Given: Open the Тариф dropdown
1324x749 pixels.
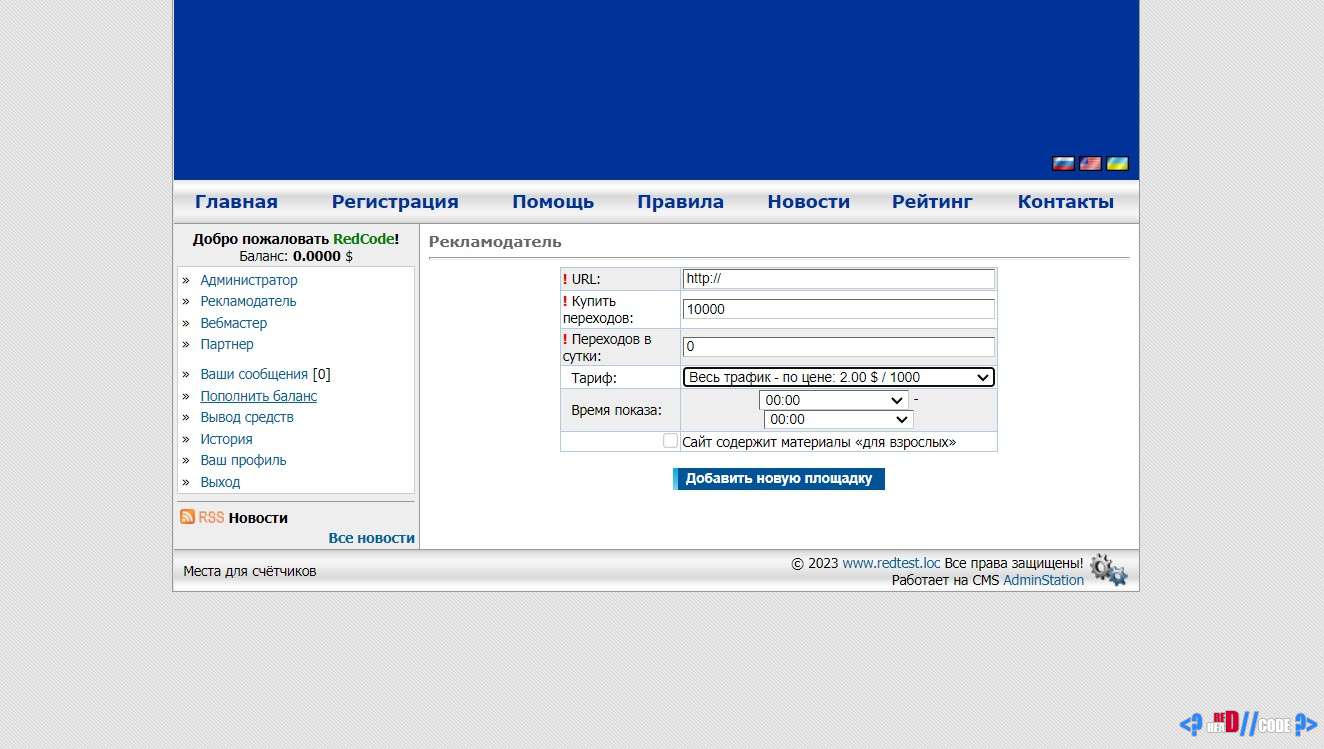Looking at the screenshot, I should point(839,377).
